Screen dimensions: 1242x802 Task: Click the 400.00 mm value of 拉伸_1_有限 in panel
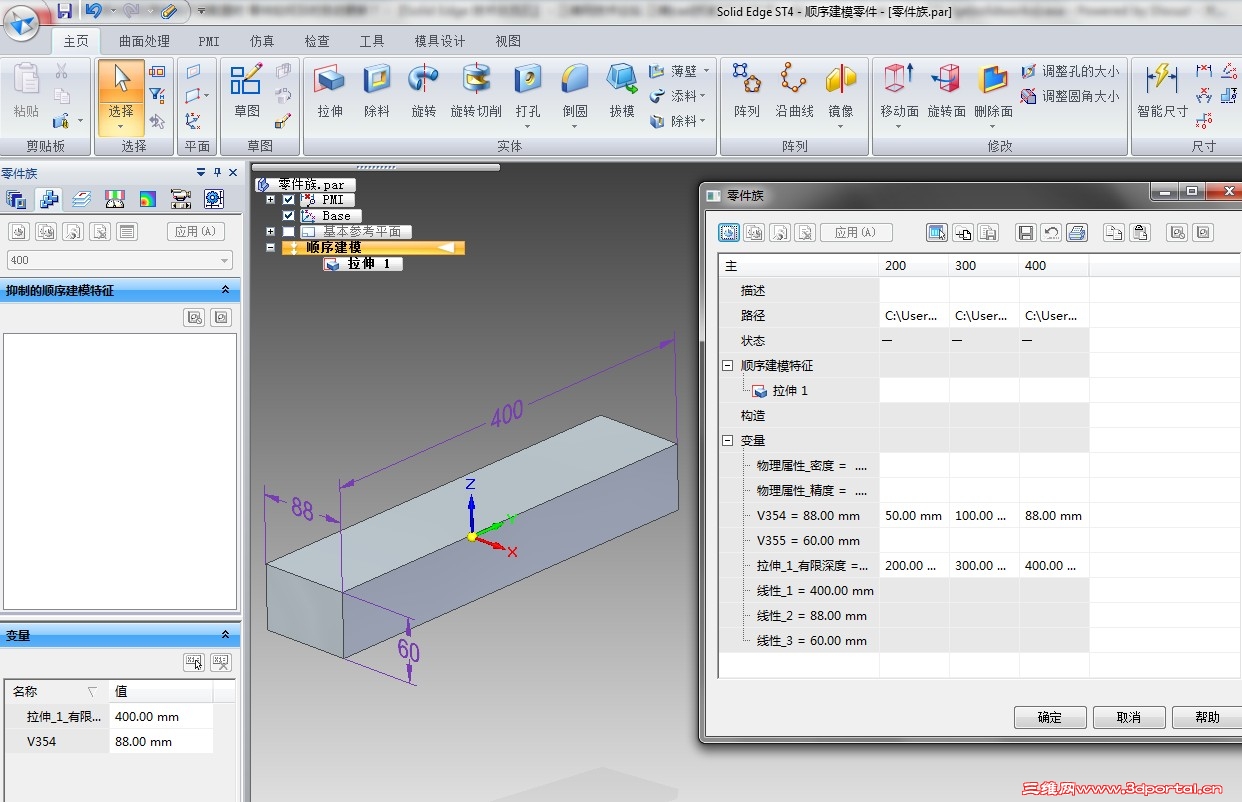[161, 716]
